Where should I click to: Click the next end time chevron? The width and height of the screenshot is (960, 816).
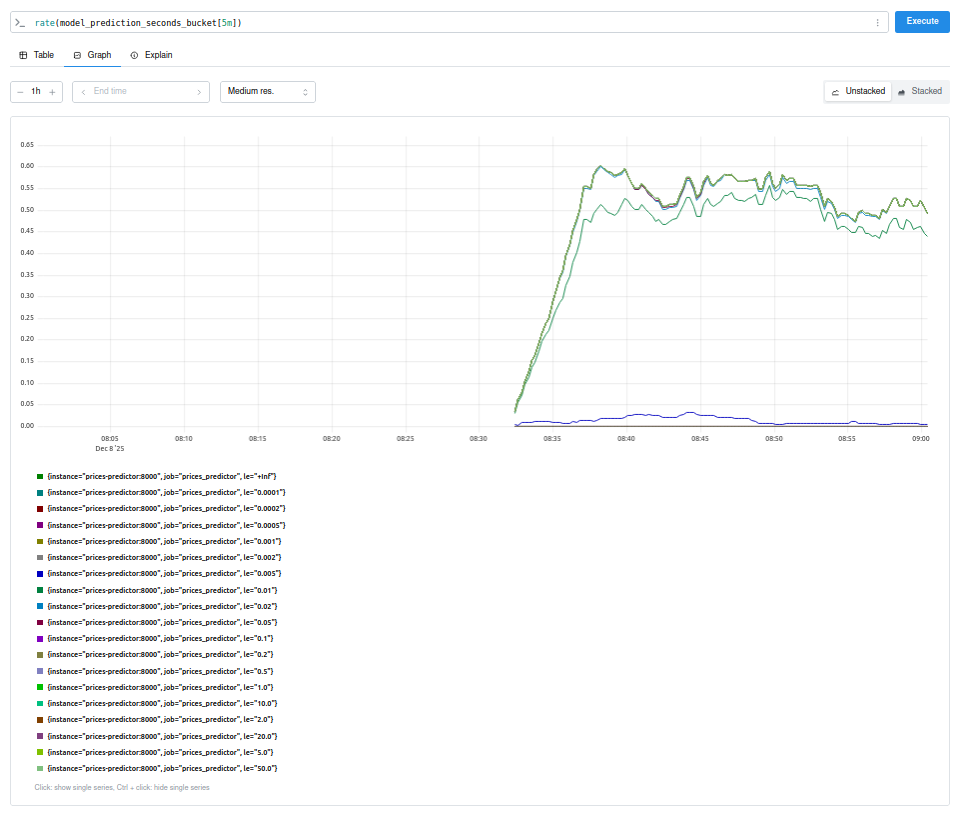coord(199,91)
